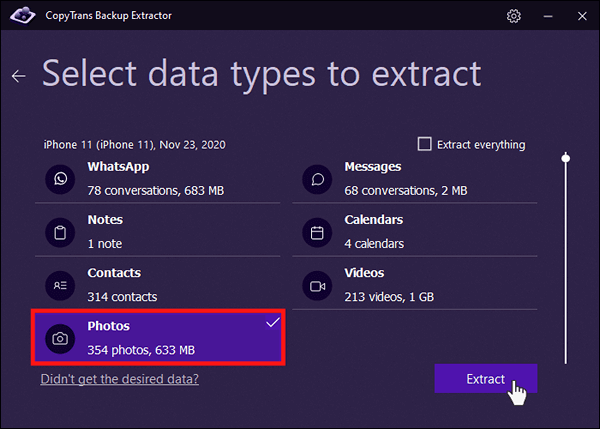Open settings via the gear icon
Screen dimensions: 600x429
514,16
